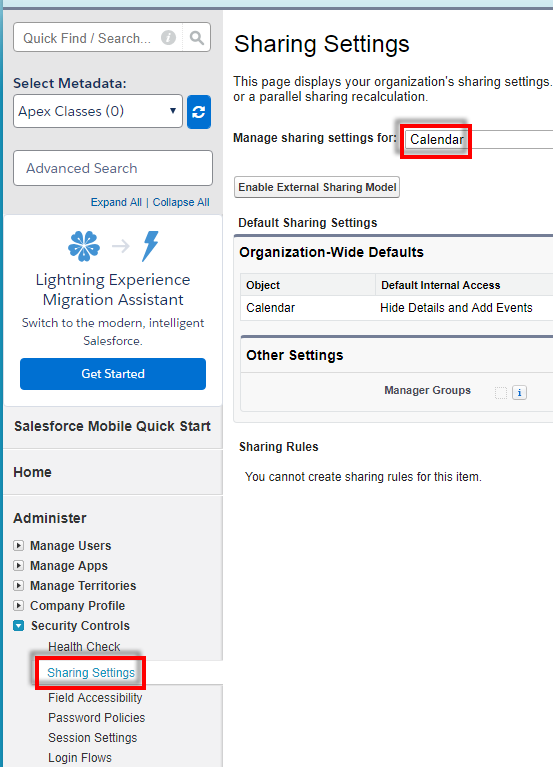The height and width of the screenshot is (767, 553).
Task: Click the Manage Territories label
Action: pyautogui.click(x=83, y=586)
